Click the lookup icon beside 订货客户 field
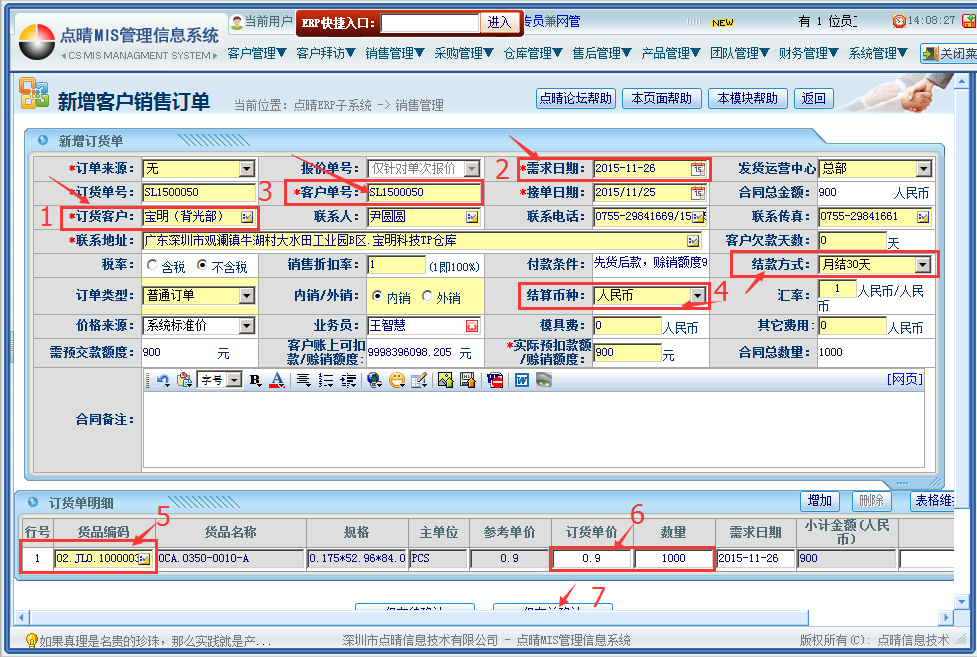The height and width of the screenshot is (657, 977). coord(247,217)
